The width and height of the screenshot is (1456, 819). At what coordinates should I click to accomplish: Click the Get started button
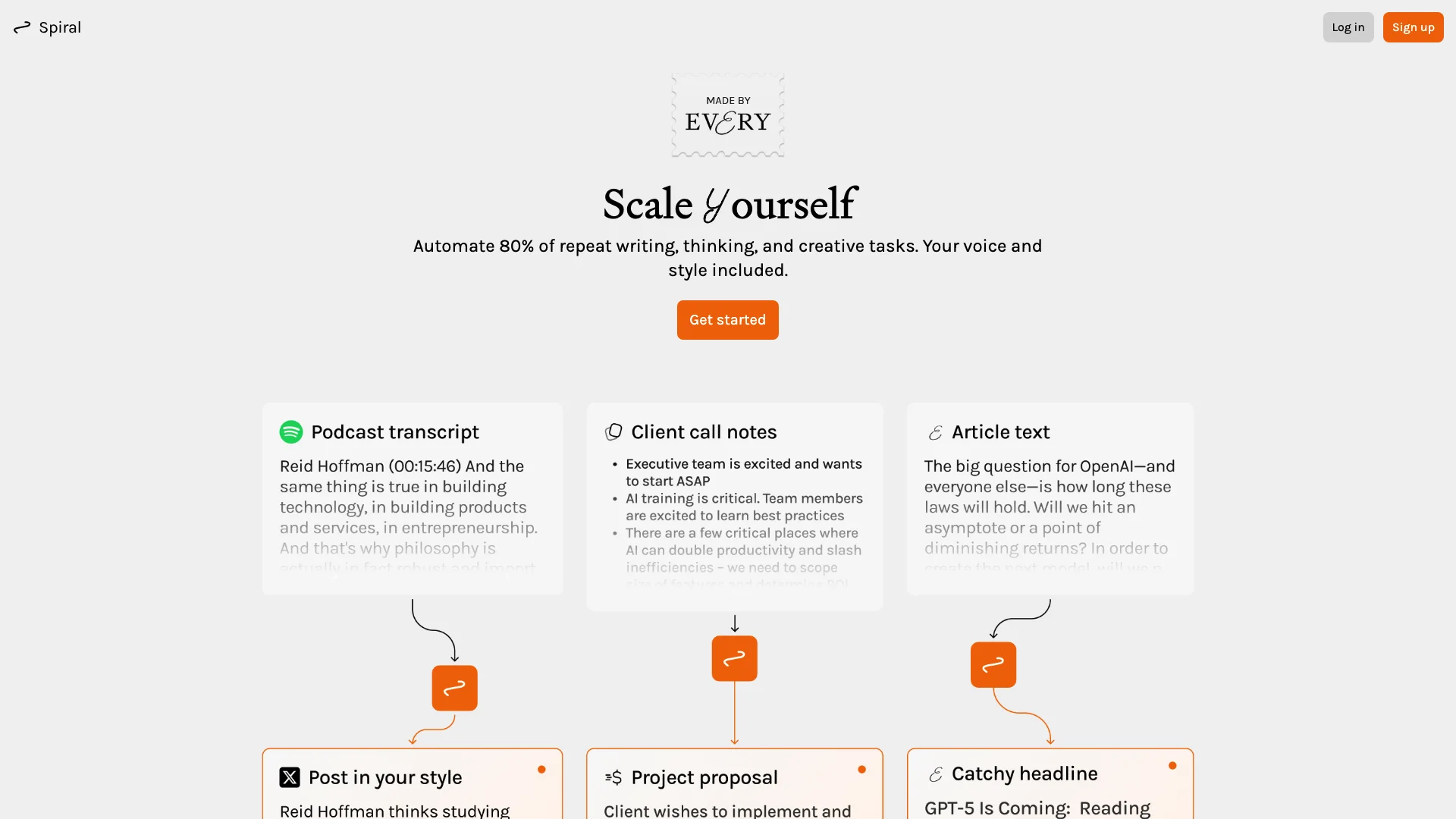click(x=727, y=319)
